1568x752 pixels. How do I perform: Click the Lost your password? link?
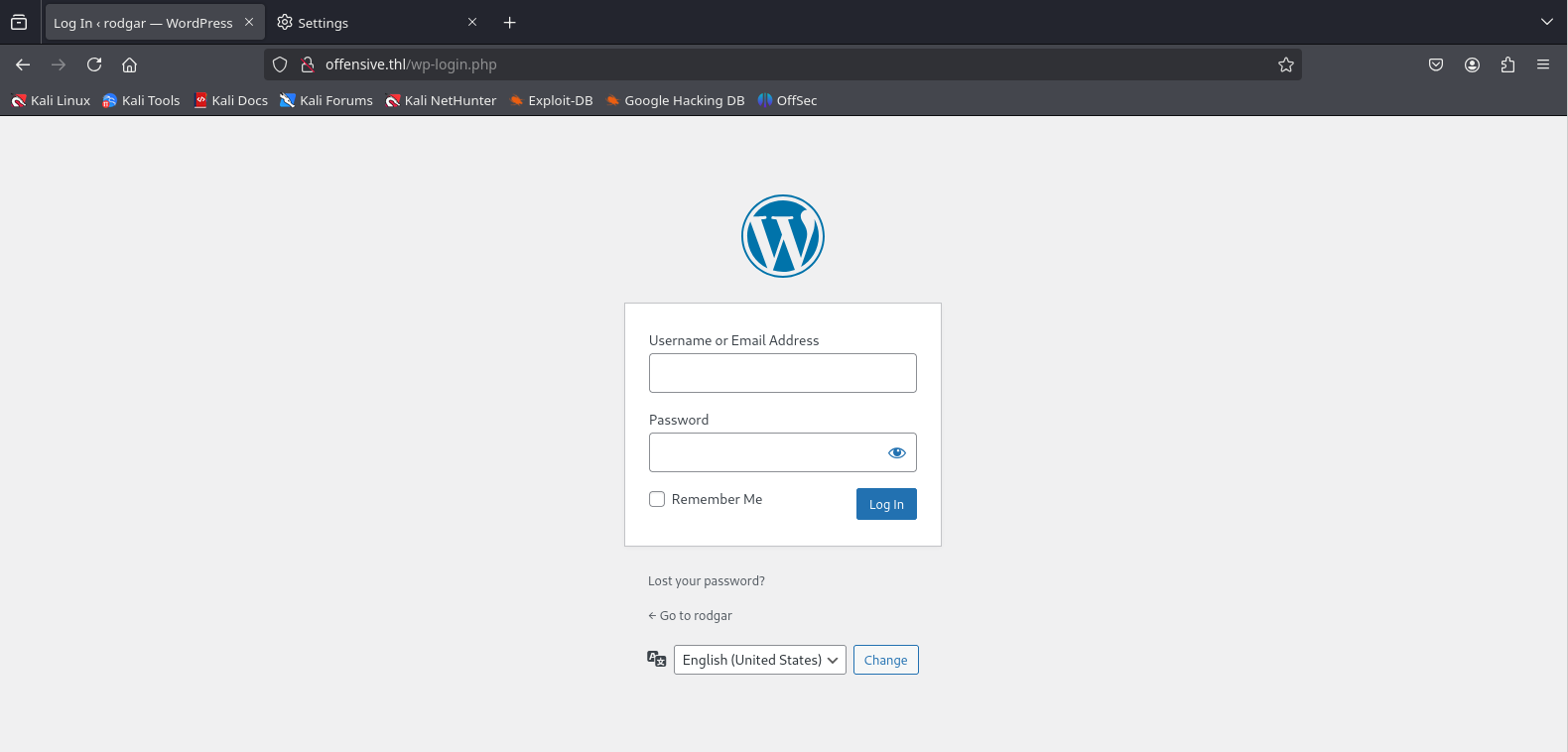tap(707, 581)
